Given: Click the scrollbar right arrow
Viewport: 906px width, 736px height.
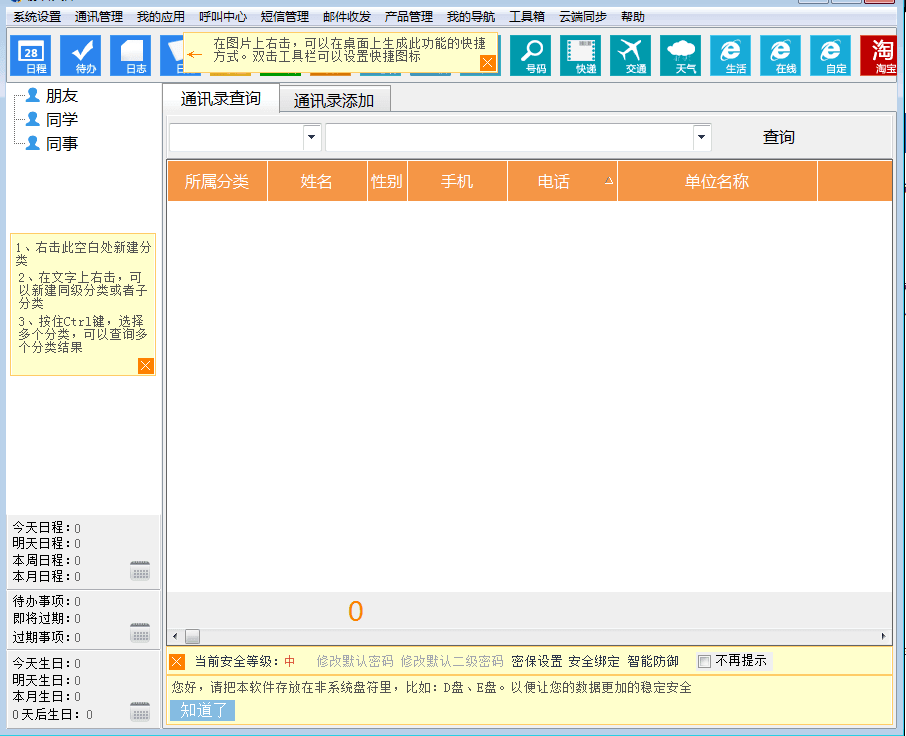Looking at the screenshot, I should click(x=883, y=636).
